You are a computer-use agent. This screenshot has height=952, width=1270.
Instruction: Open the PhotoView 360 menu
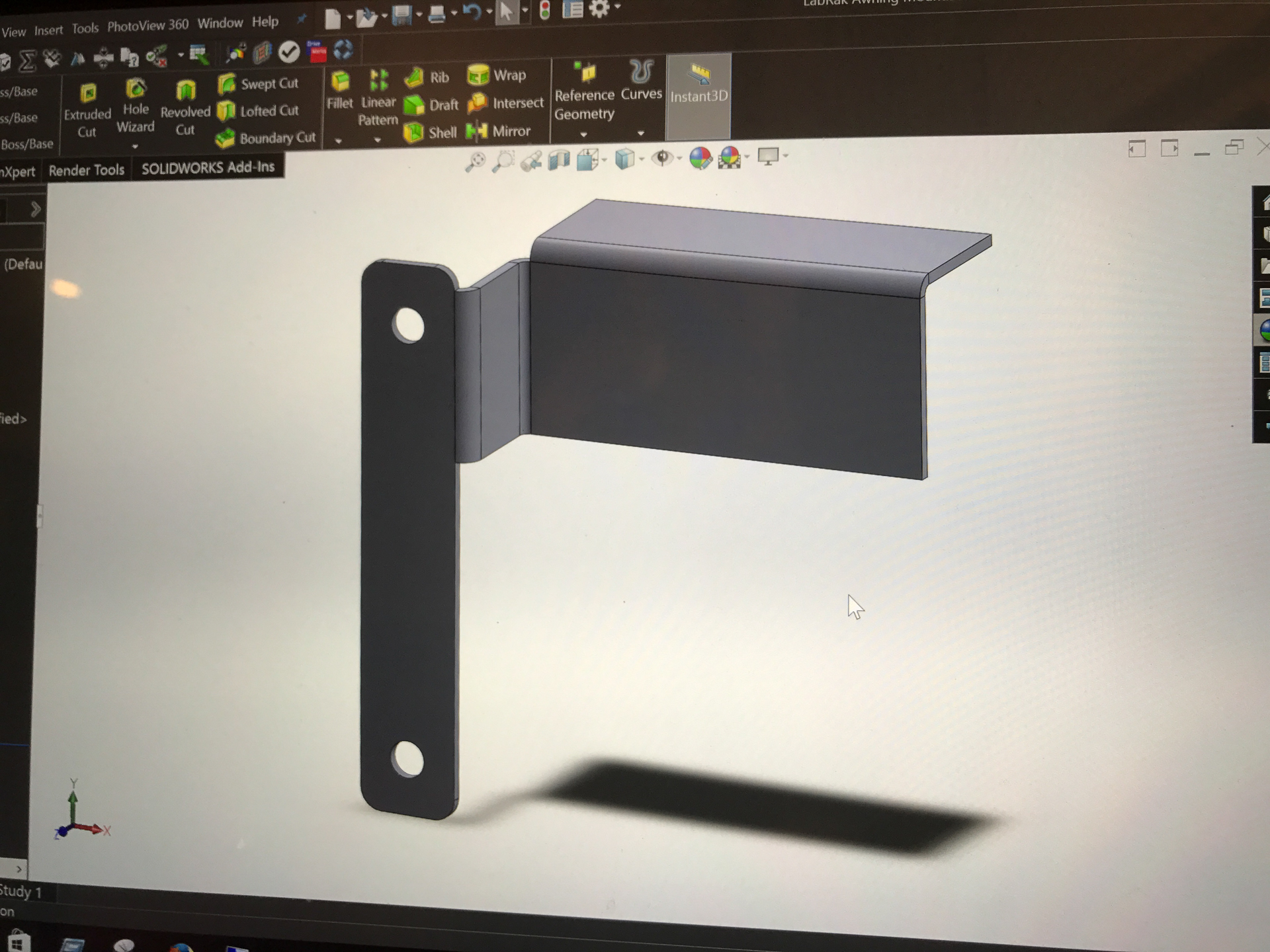pos(148,25)
